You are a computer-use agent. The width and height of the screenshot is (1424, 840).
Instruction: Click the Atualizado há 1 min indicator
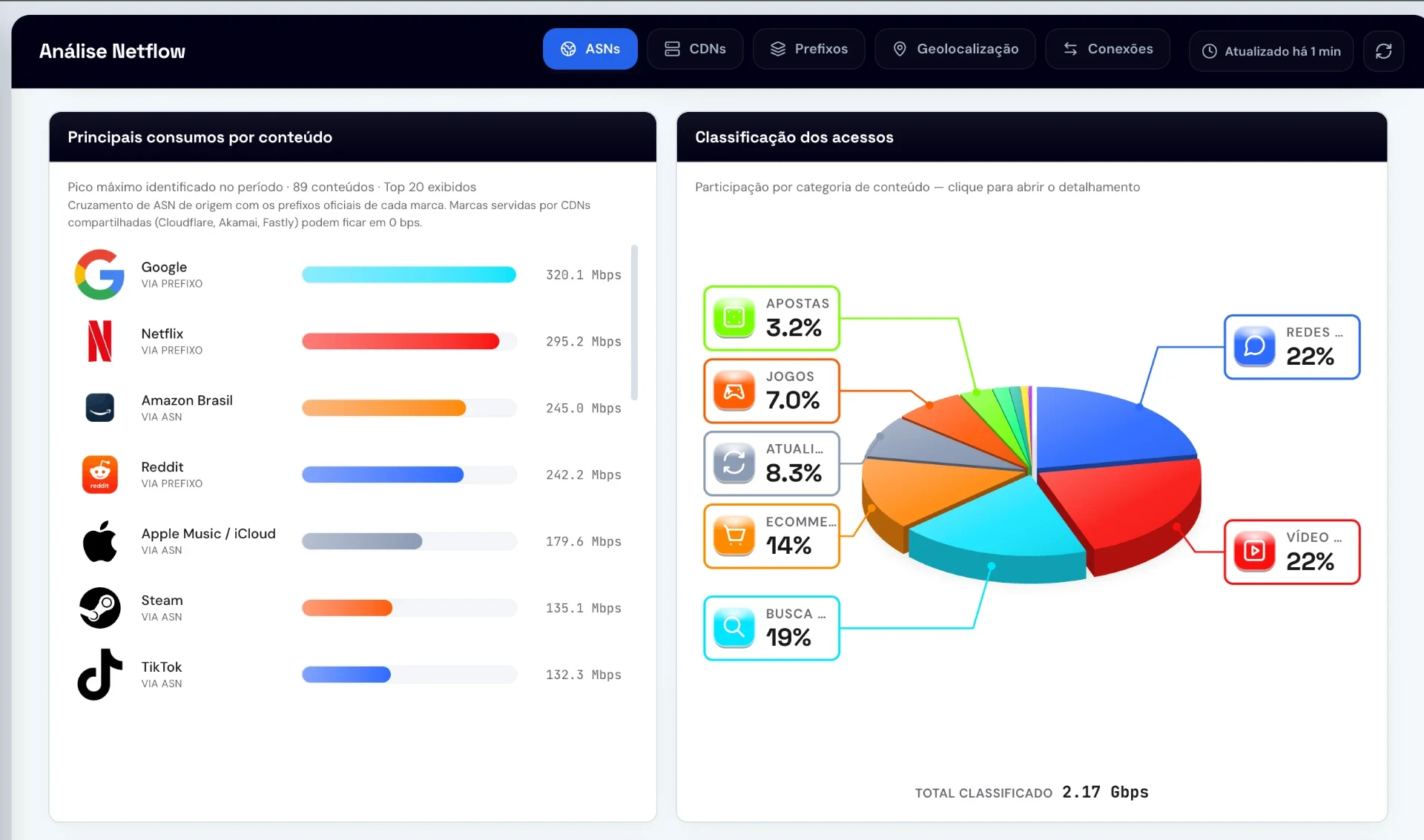[x=1271, y=51]
